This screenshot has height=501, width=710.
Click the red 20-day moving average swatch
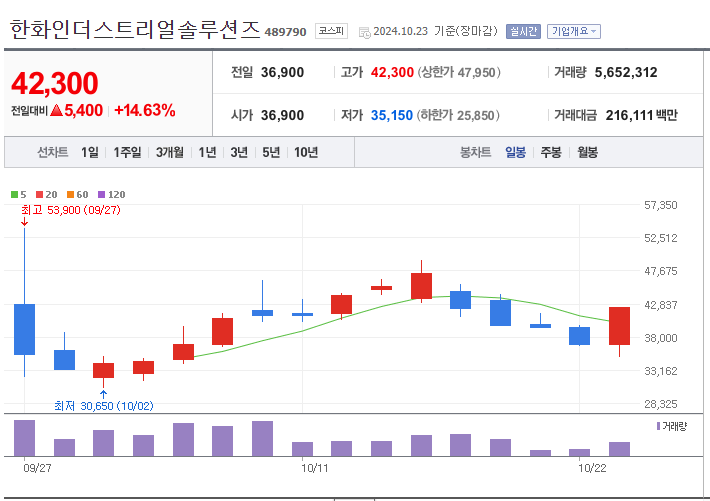click(x=39, y=195)
